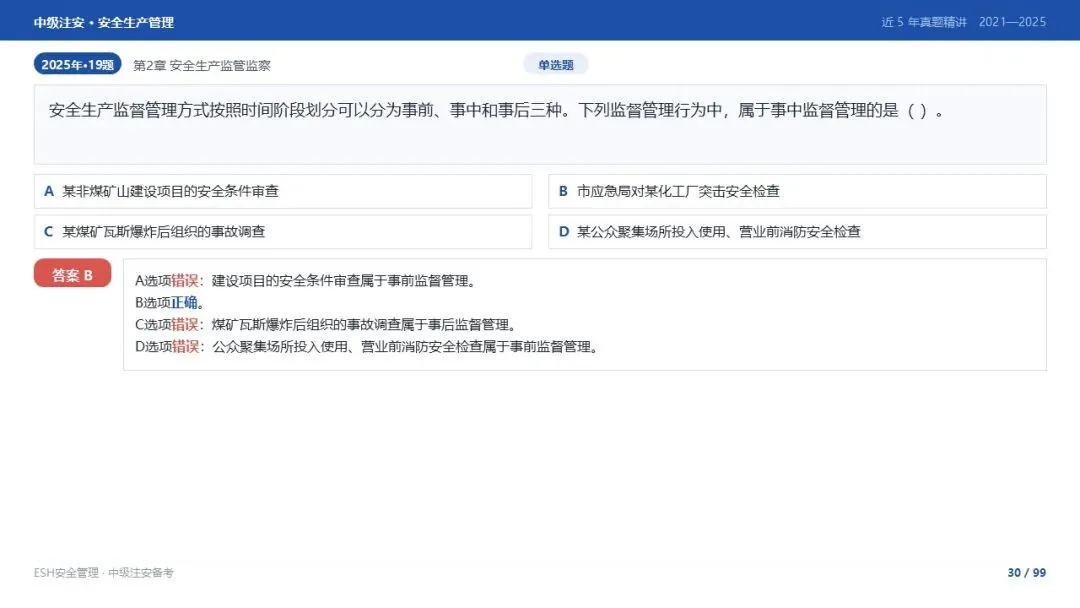Click the question stem about 事中监督管理
Viewport: 1080px width, 608px height.
click(496, 110)
